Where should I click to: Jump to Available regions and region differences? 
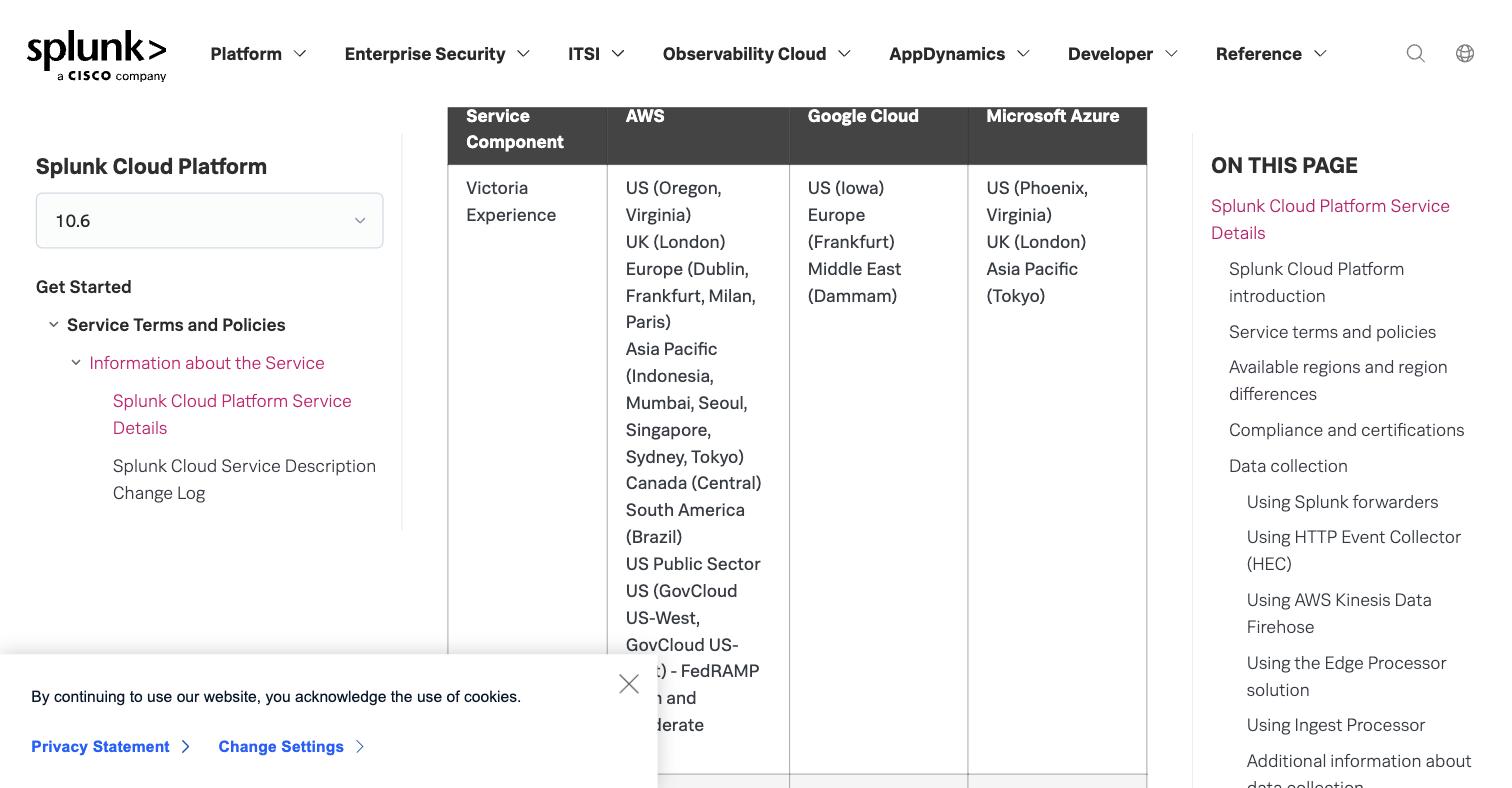click(x=1338, y=380)
